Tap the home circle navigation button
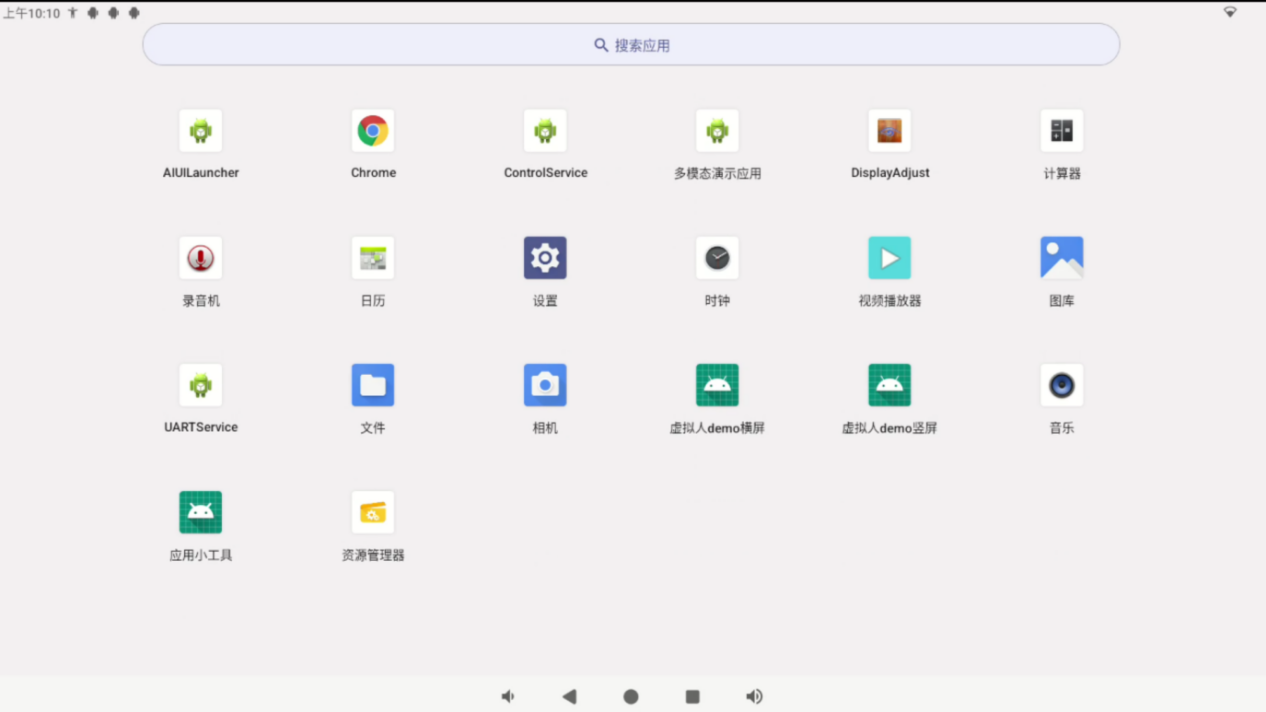Screen dimensions: 1266x712 [631, 697]
